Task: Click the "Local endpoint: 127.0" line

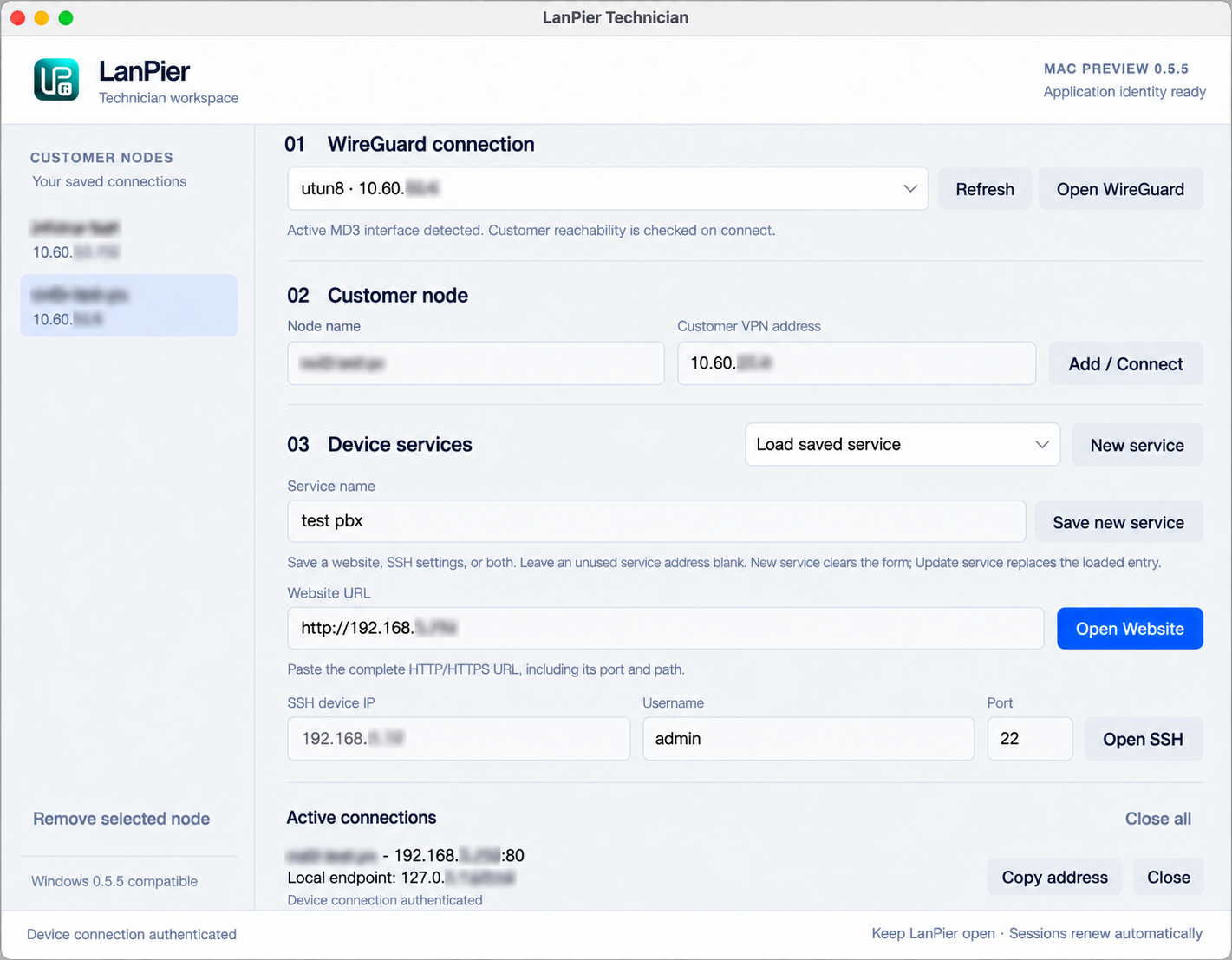Action: (x=401, y=878)
